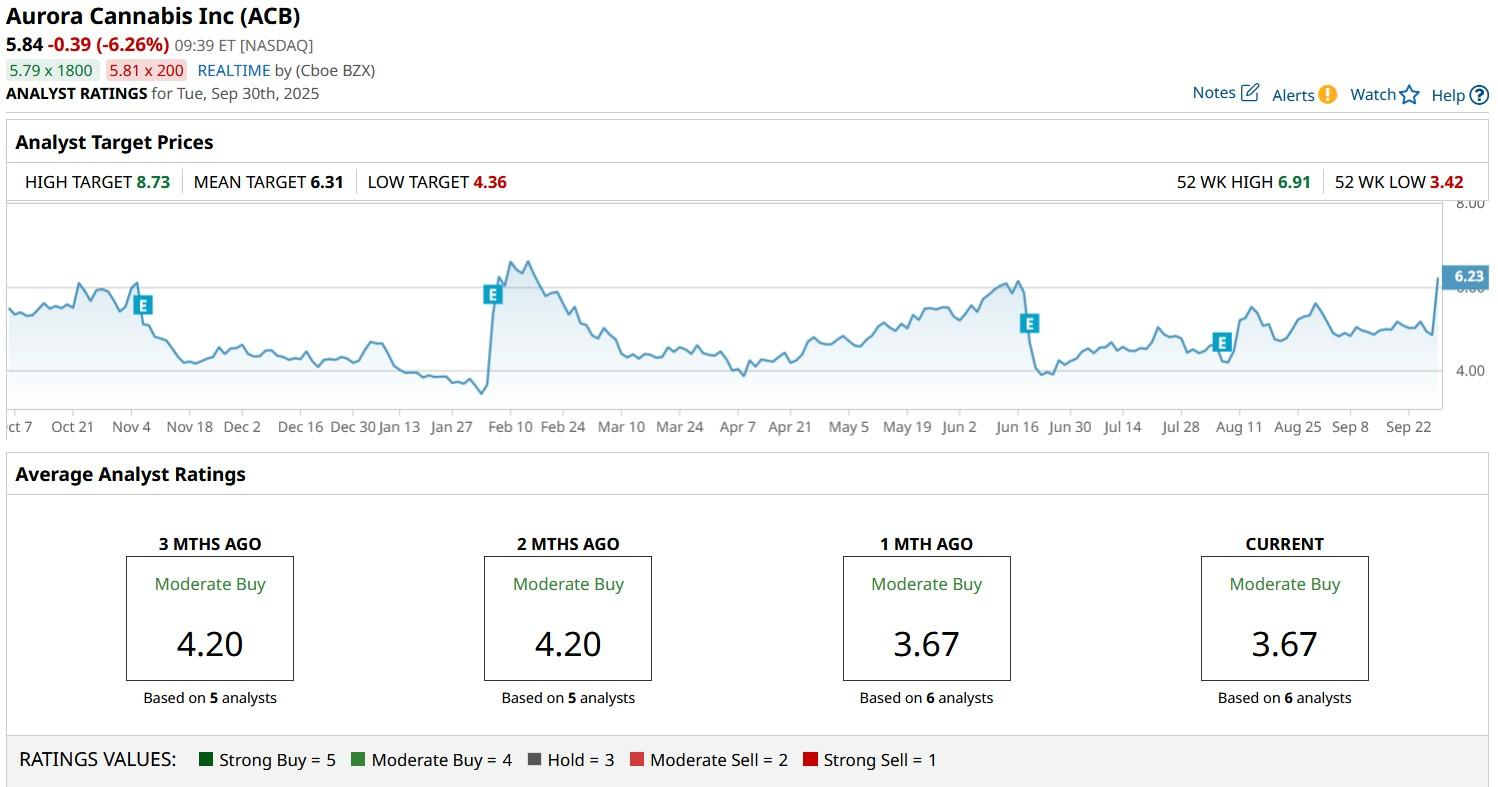1498x787 pixels.
Task: Click the Jun 30 date on chart axis
Action: [1070, 427]
